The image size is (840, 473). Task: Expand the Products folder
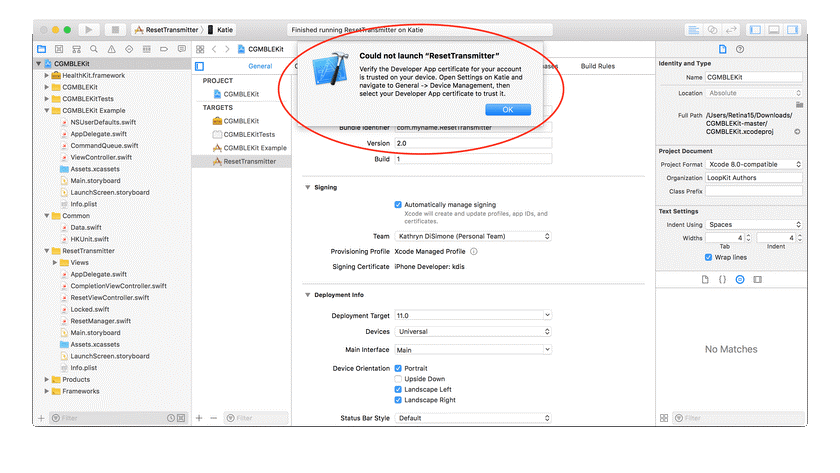point(47,379)
